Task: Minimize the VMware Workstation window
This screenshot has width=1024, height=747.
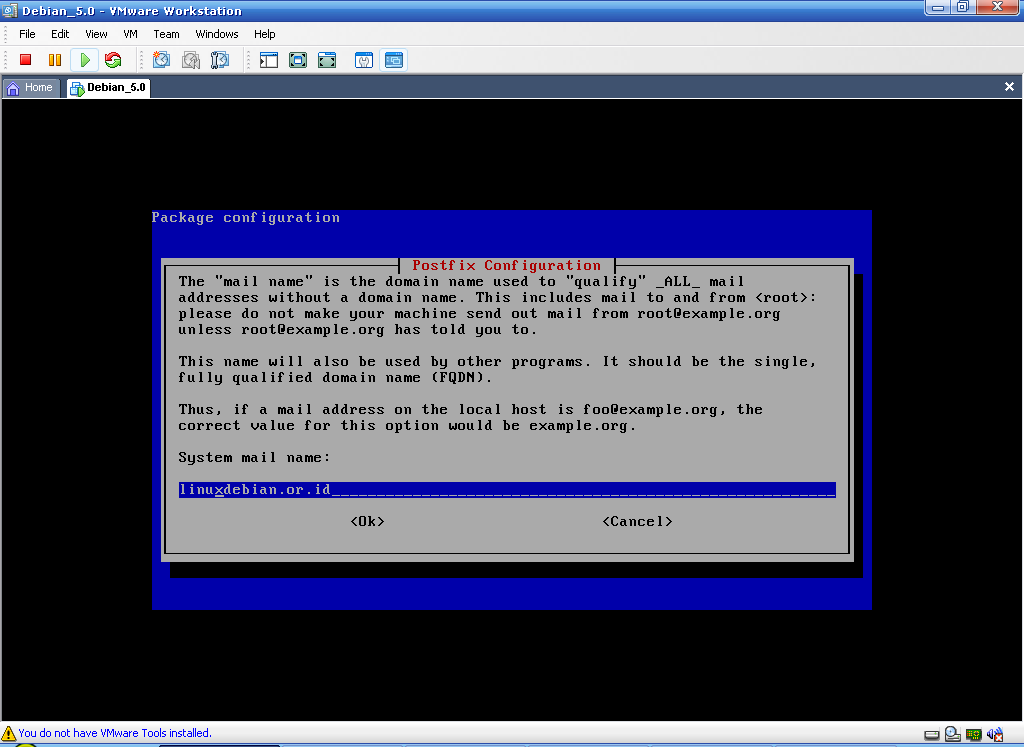Action: coord(938,7)
